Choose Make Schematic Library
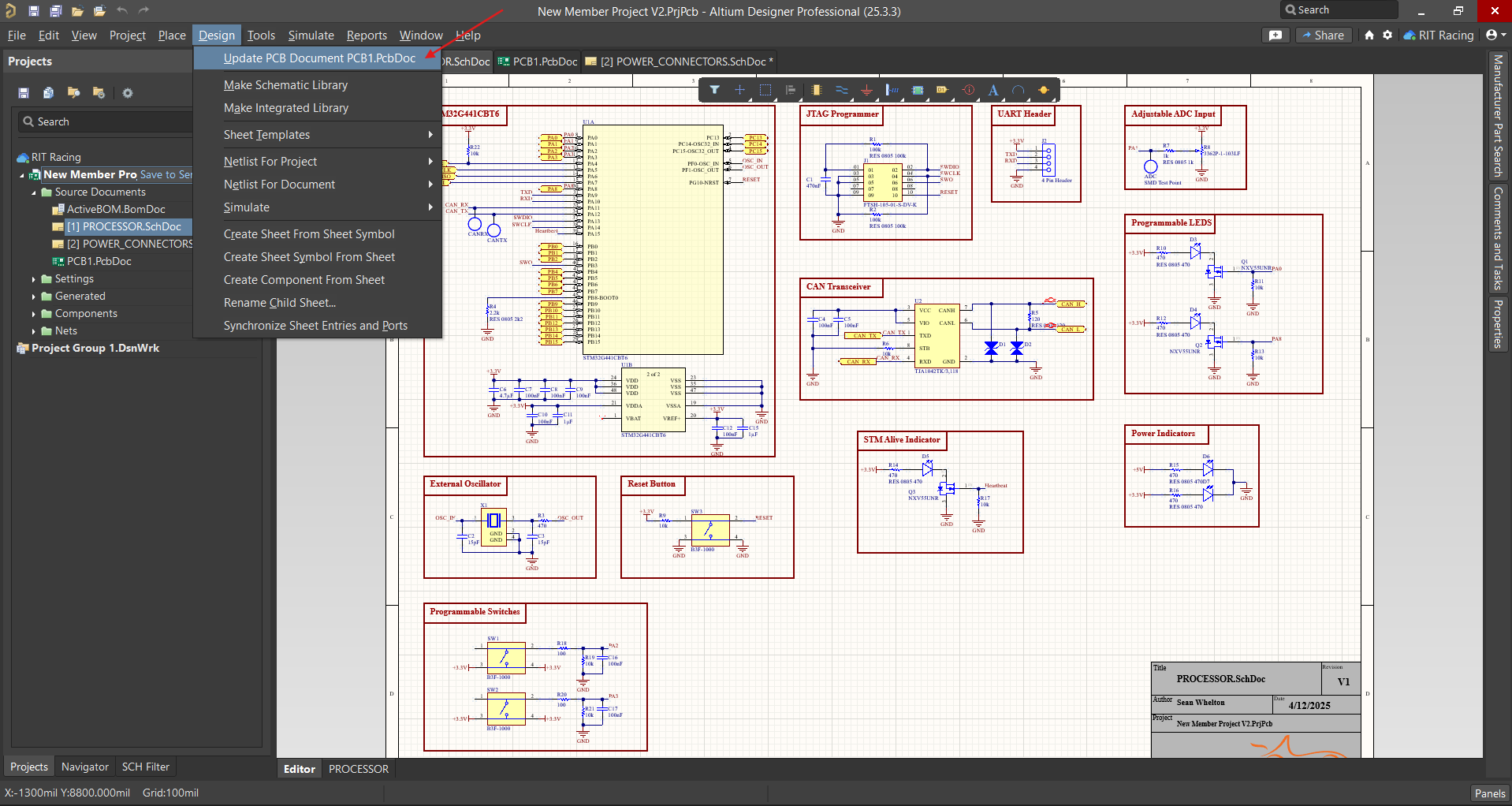Image resolution: width=1512 pixels, height=806 pixels. pyautogui.click(x=318, y=85)
